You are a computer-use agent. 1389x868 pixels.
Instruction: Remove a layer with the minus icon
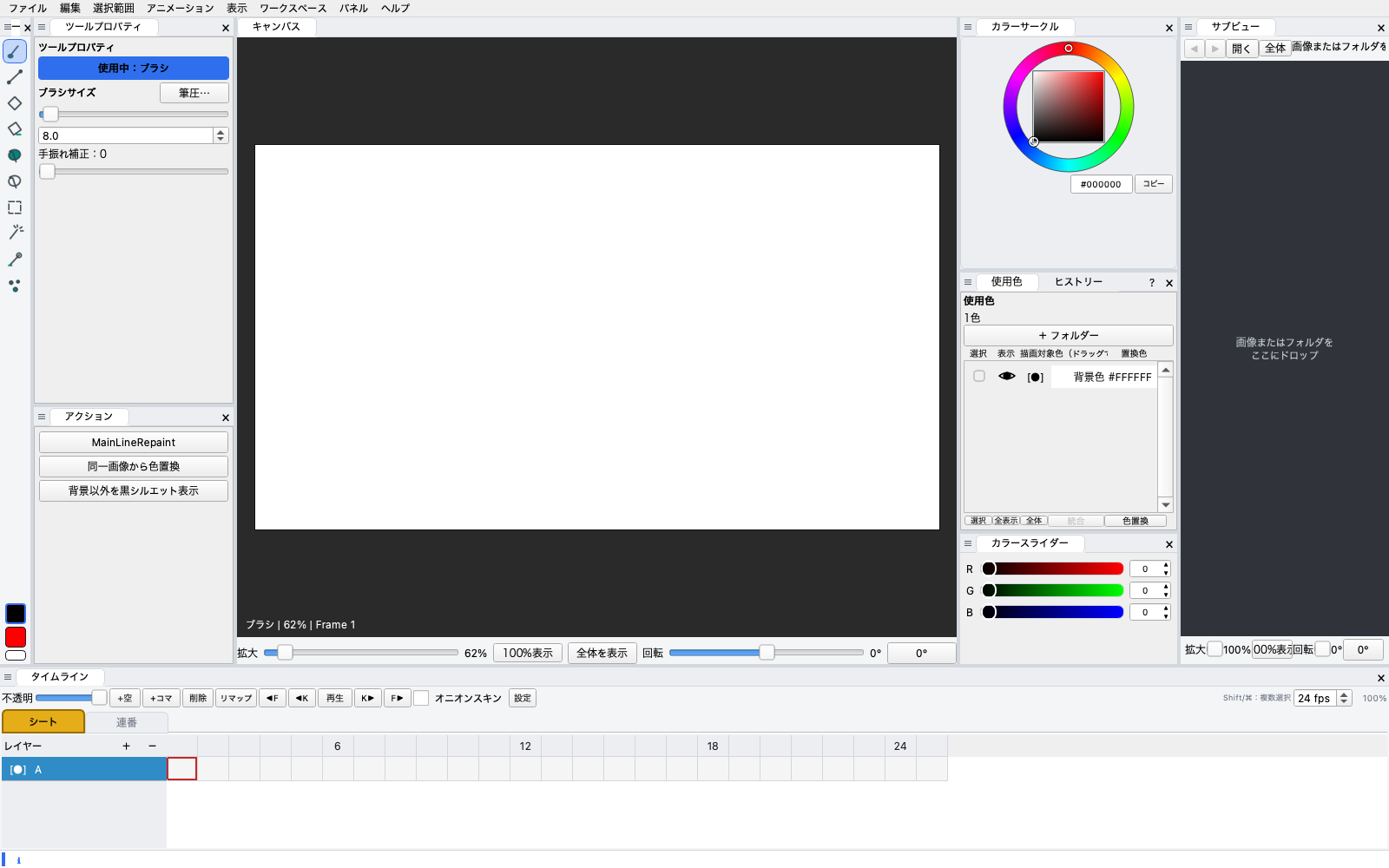[152, 746]
